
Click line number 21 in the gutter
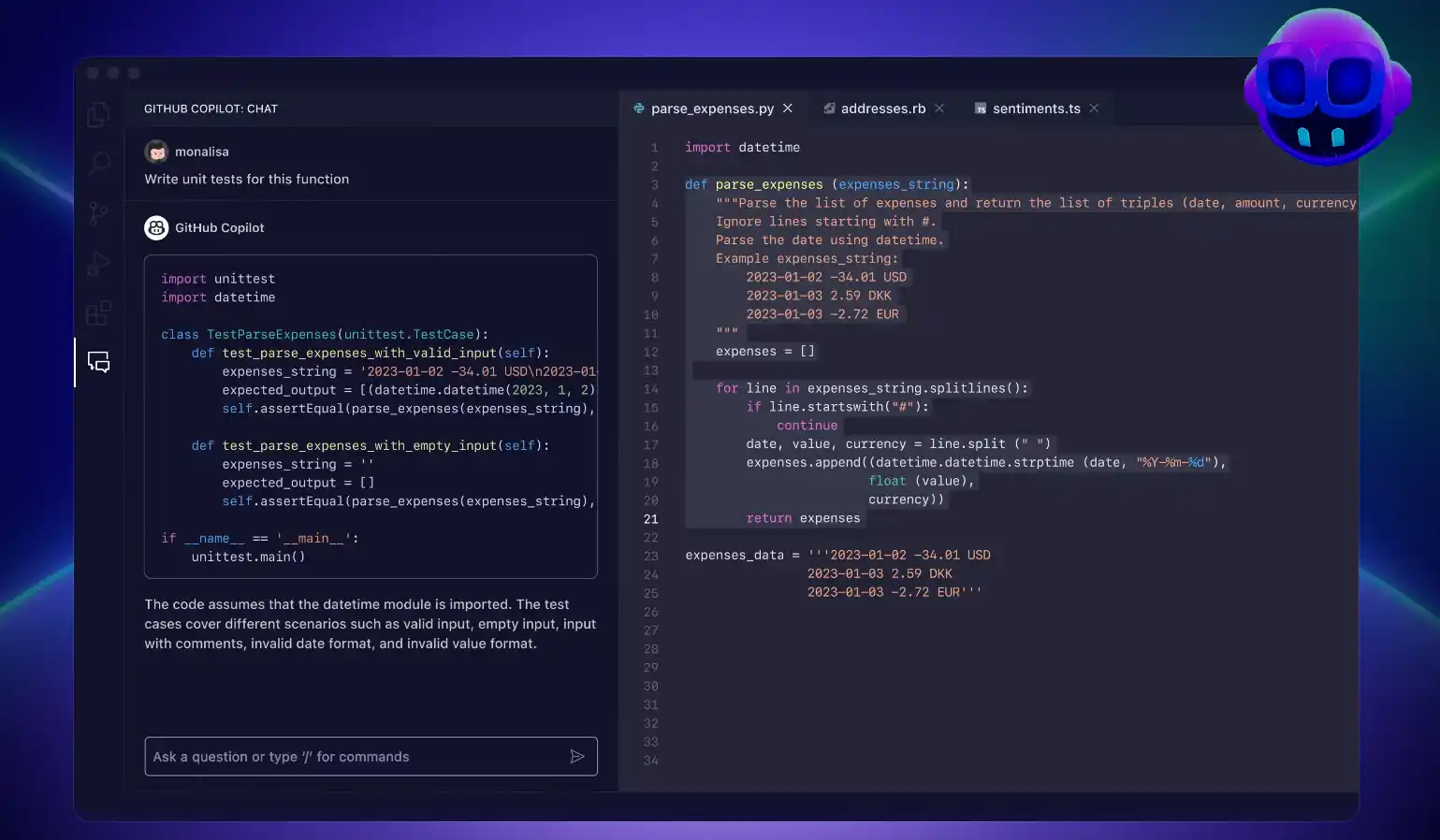[651, 519]
